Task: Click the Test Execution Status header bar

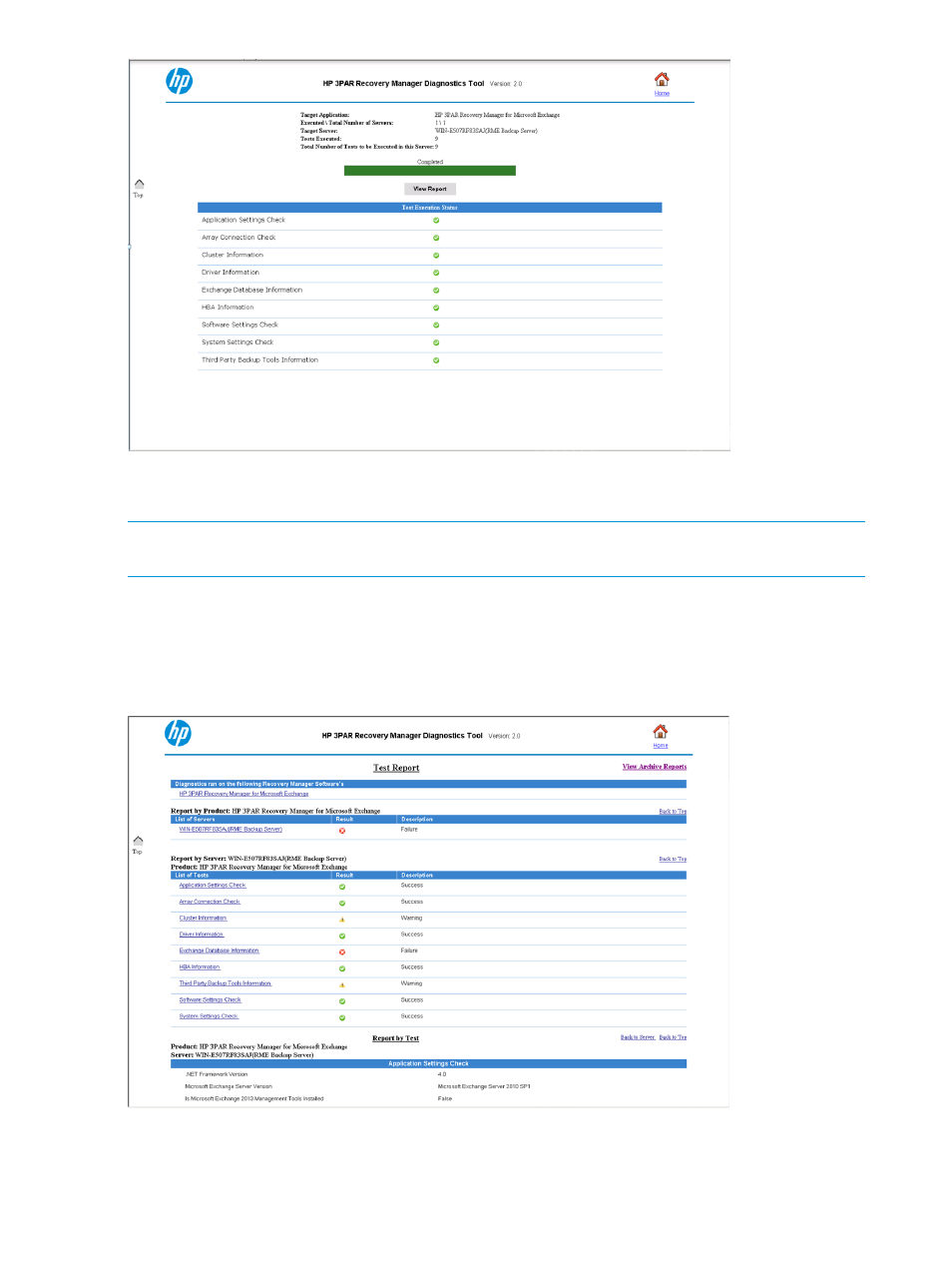Action: [430, 208]
